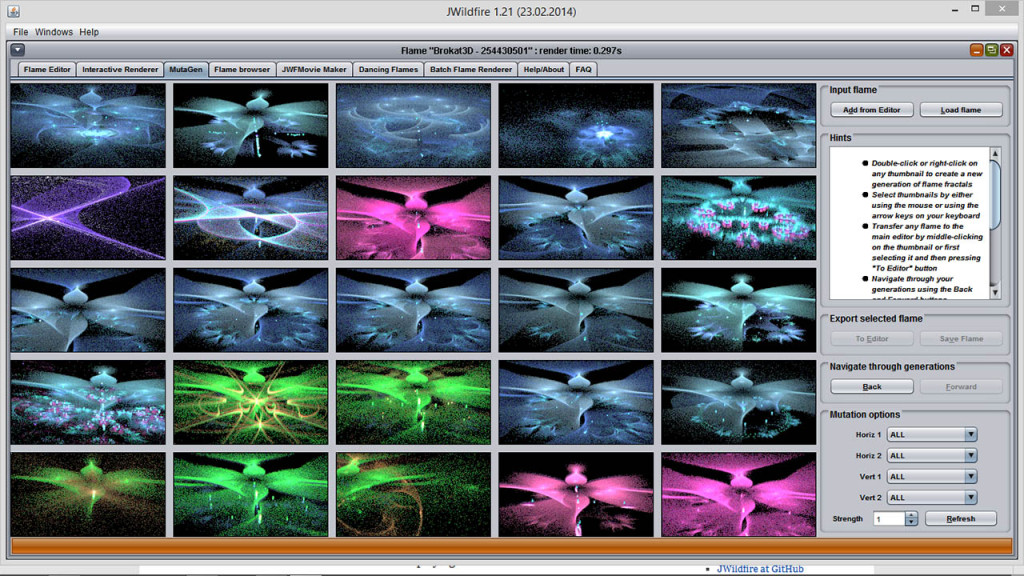Decrease Strength with the spinner down arrow
1024x576 pixels.
click(x=911, y=522)
